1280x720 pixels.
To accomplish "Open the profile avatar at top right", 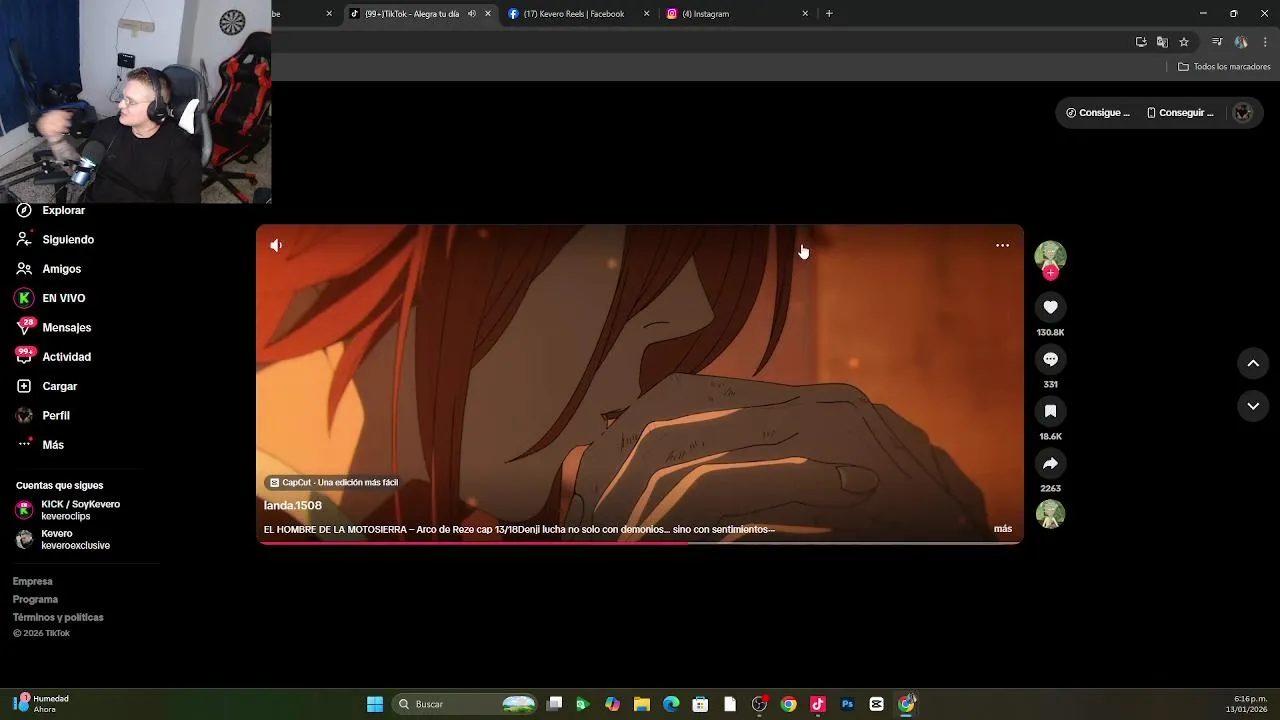I will pos(1243,113).
